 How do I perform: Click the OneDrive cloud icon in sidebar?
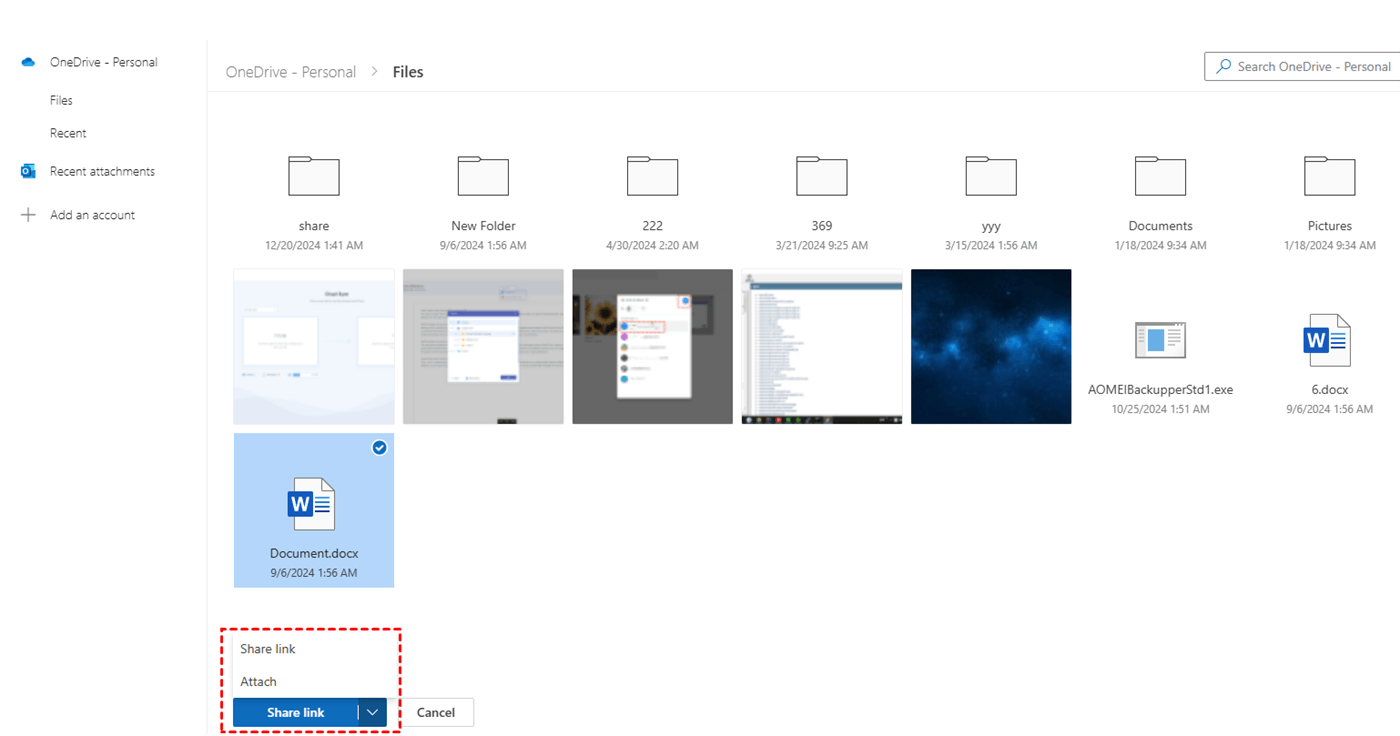(x=28, y=62)
